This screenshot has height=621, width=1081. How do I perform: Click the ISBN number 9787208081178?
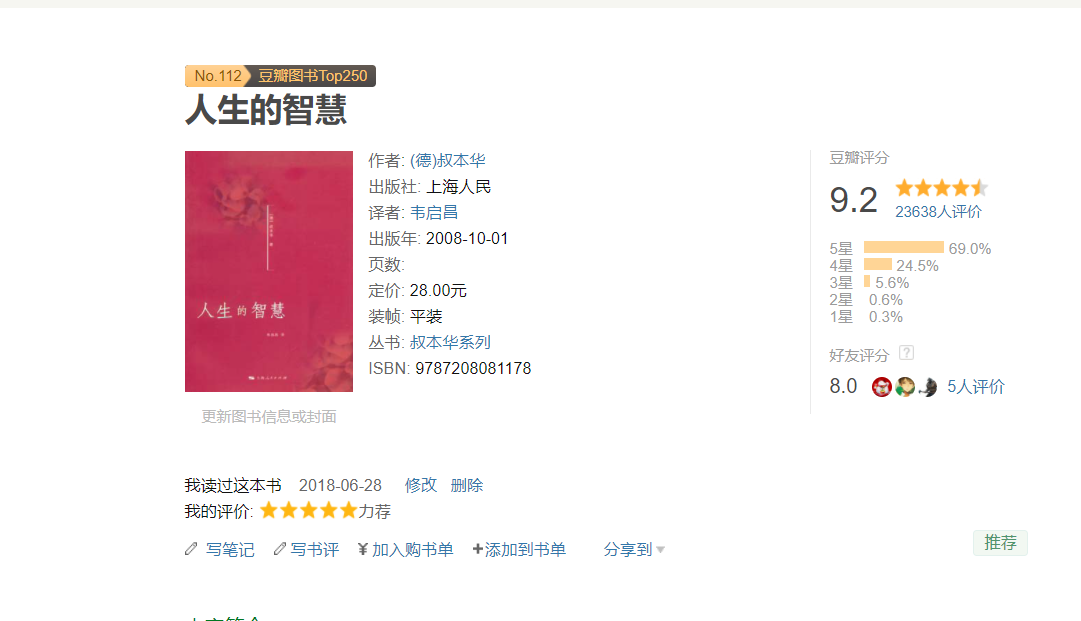coord(473,369)
